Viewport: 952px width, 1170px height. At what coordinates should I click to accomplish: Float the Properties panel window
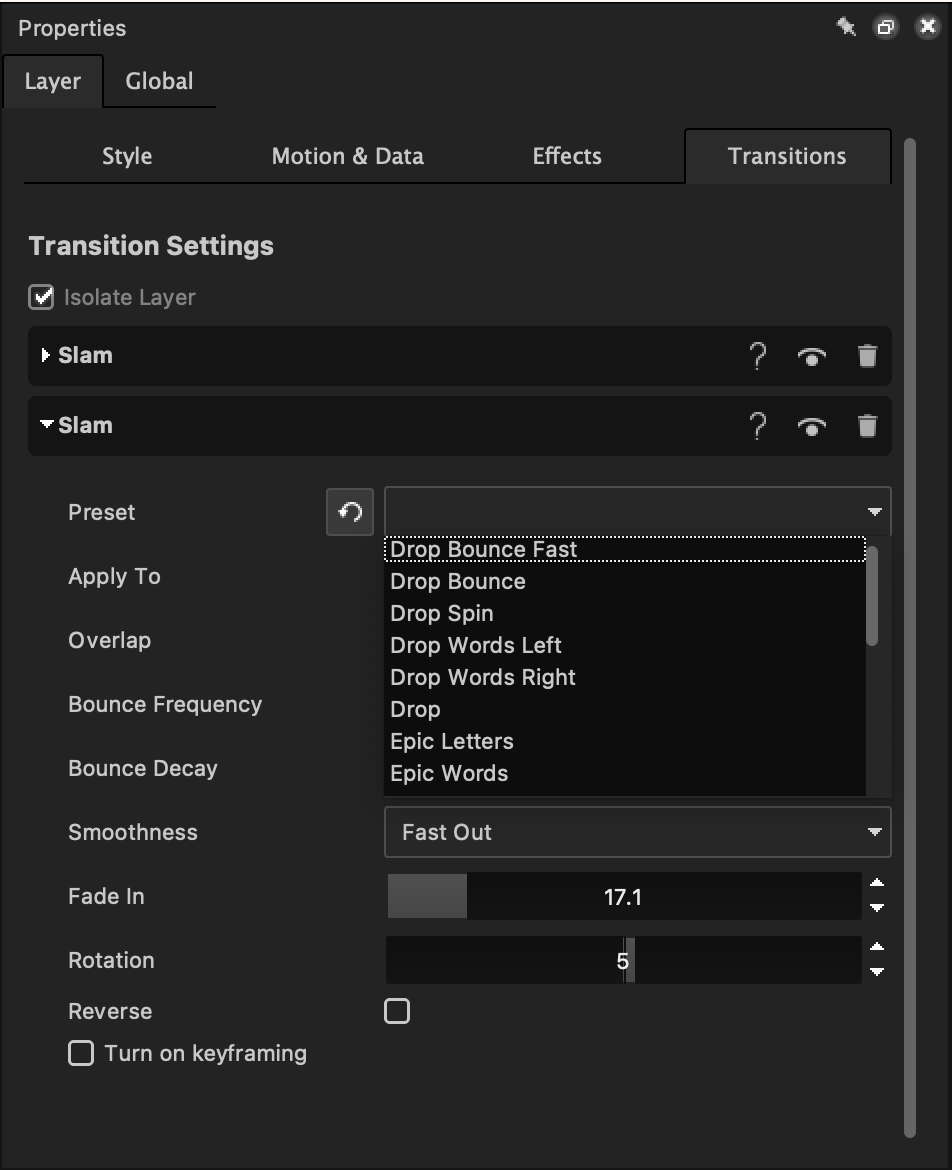[886, 27]
